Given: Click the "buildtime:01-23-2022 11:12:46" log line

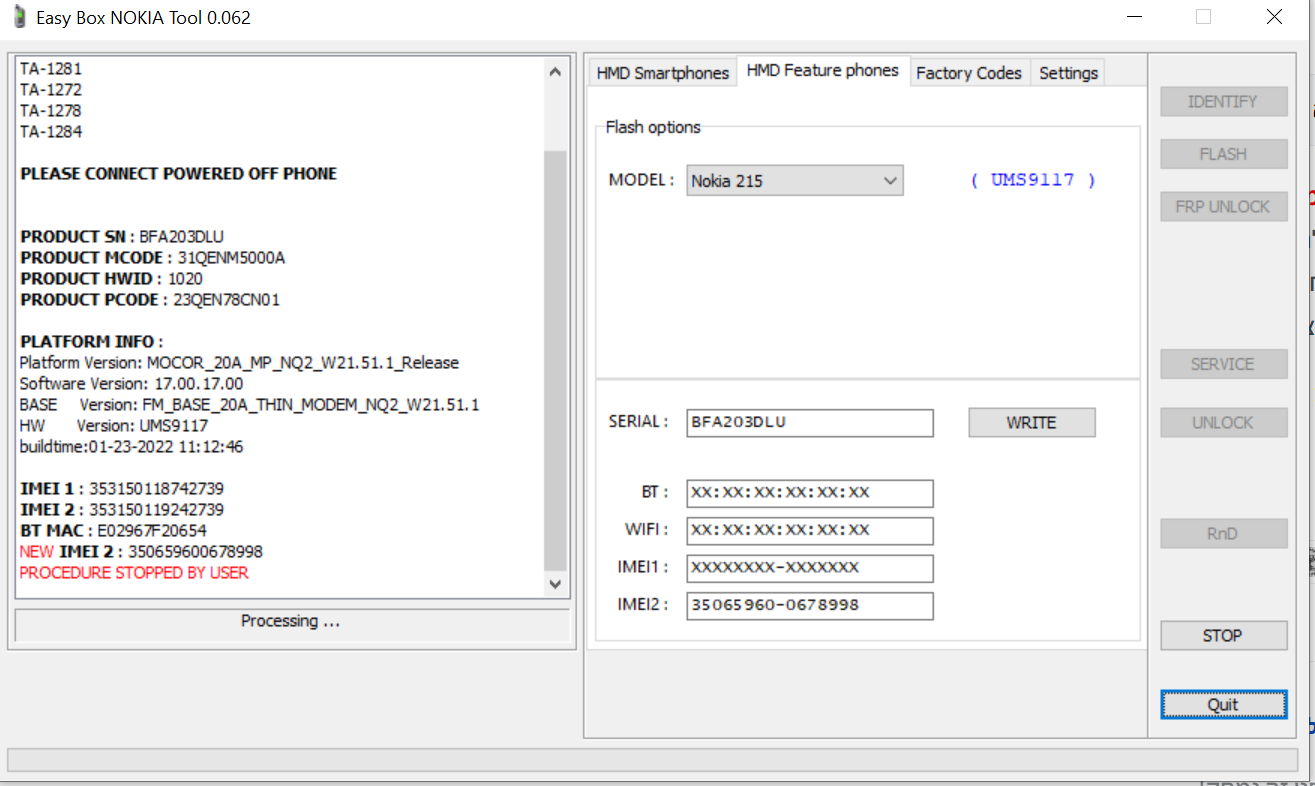Looking at the screenshot, I should tap(131, 447).
